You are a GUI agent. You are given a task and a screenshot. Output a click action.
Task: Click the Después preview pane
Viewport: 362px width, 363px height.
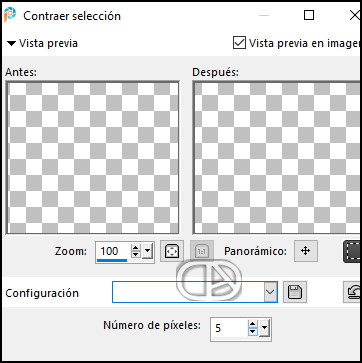tap(277, 157)
